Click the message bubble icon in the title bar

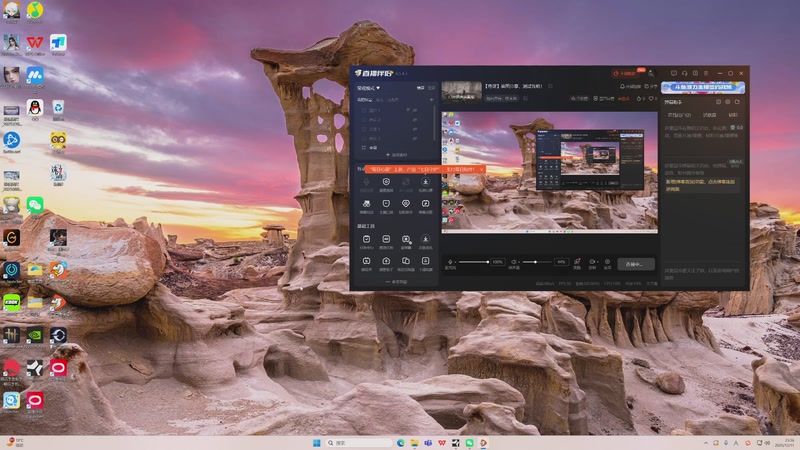[x=673, y=73]
